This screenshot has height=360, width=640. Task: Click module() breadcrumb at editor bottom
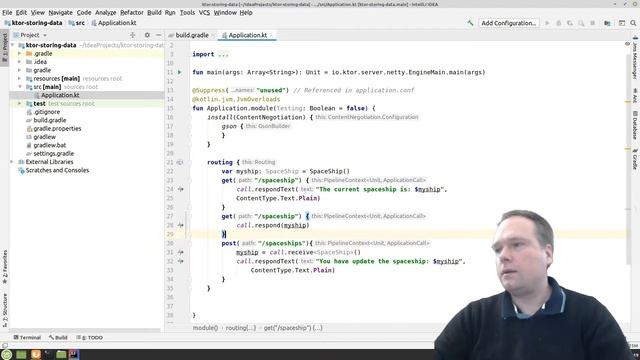205,328
